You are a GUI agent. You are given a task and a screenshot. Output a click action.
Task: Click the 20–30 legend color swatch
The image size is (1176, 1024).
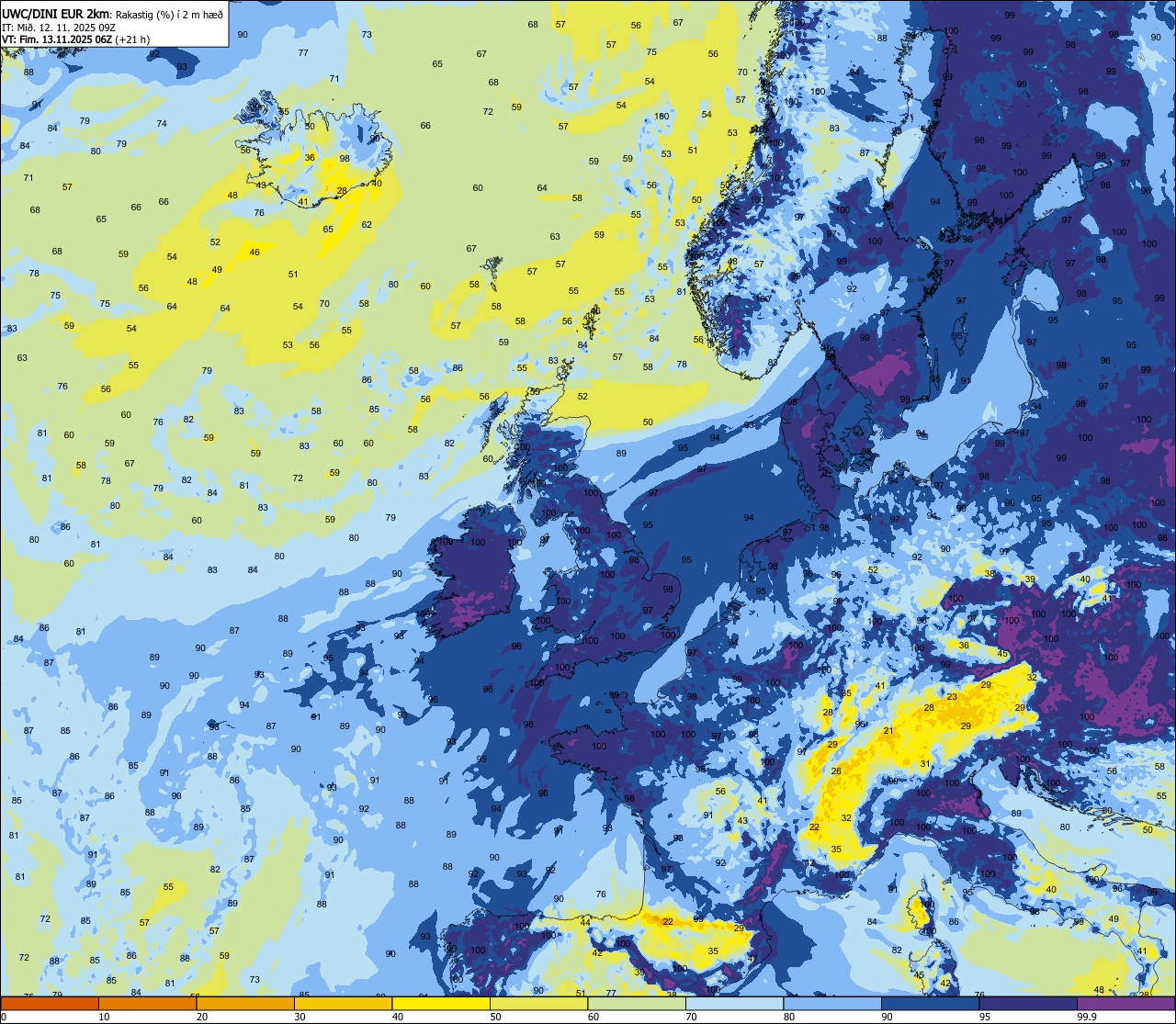point(245,1003)
